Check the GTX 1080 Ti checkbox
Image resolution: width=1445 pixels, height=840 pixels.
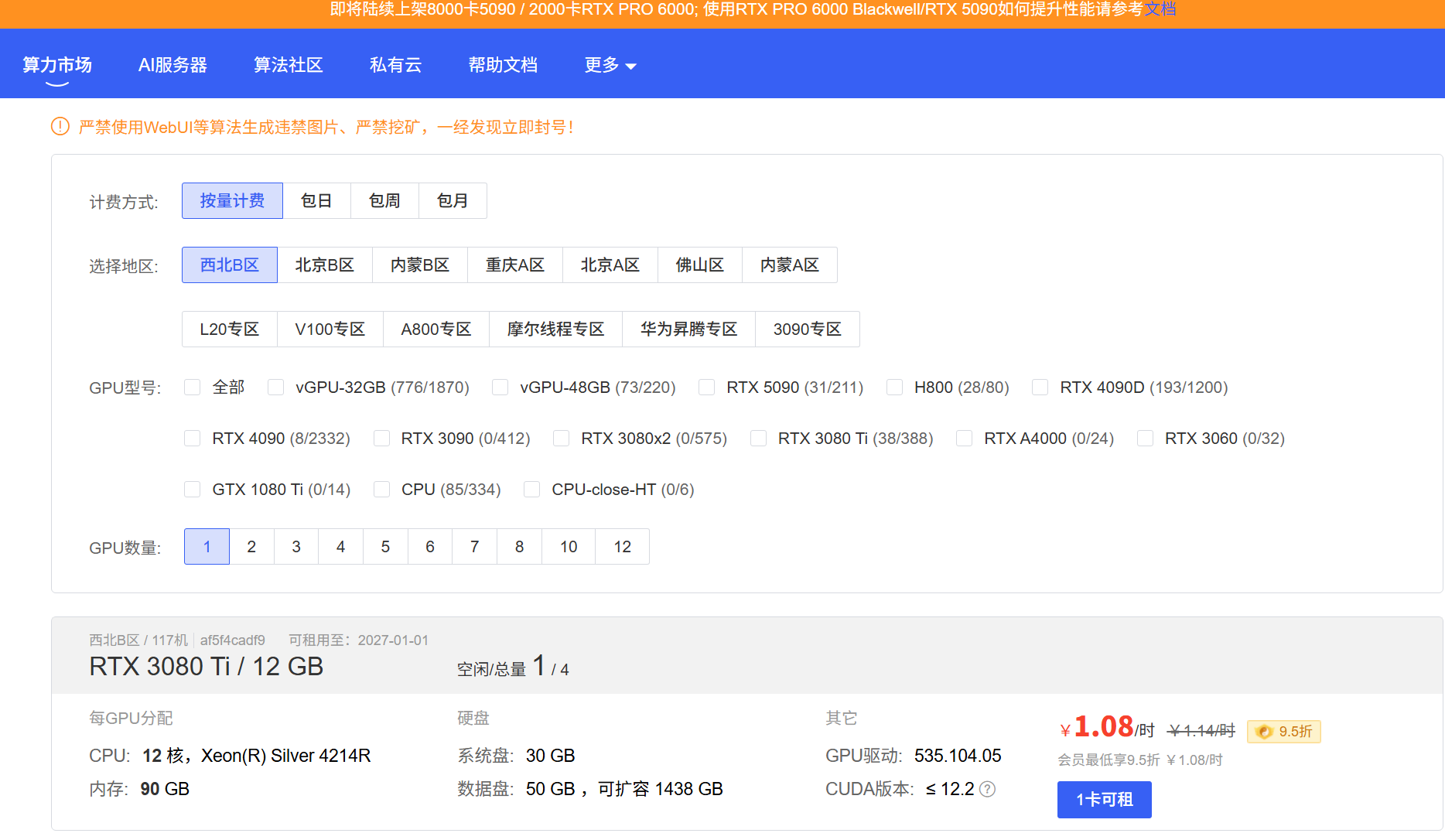tap(193, 490)
